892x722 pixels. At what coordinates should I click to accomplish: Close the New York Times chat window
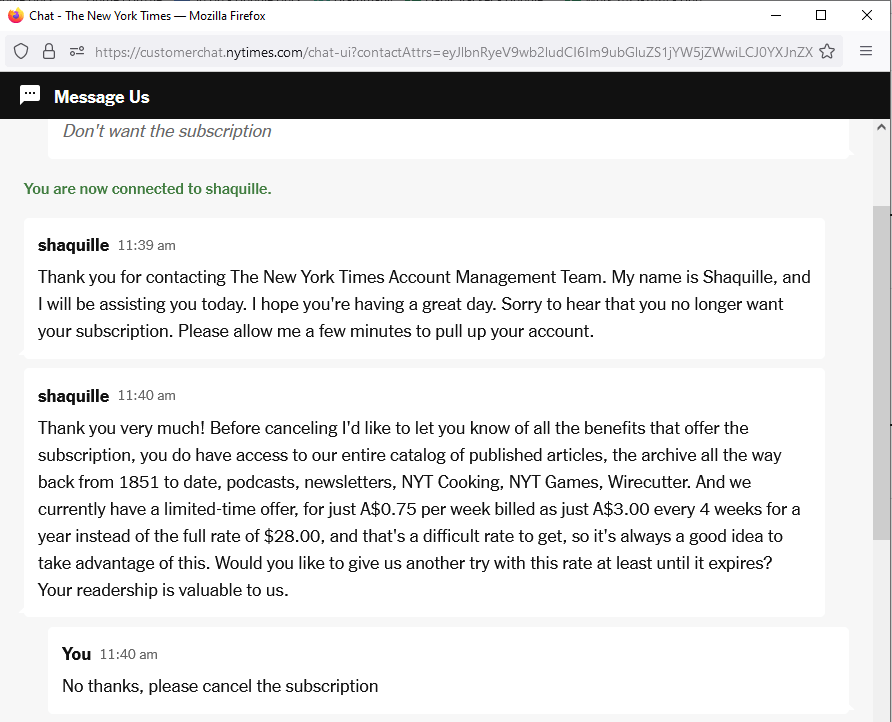coord(866,16)
